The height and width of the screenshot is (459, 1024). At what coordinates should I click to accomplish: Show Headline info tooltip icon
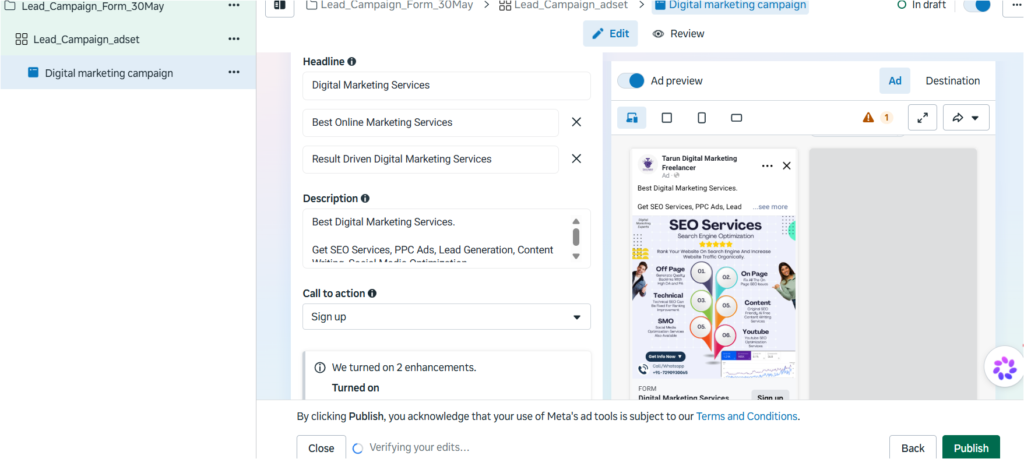click(x=351, y=61)
